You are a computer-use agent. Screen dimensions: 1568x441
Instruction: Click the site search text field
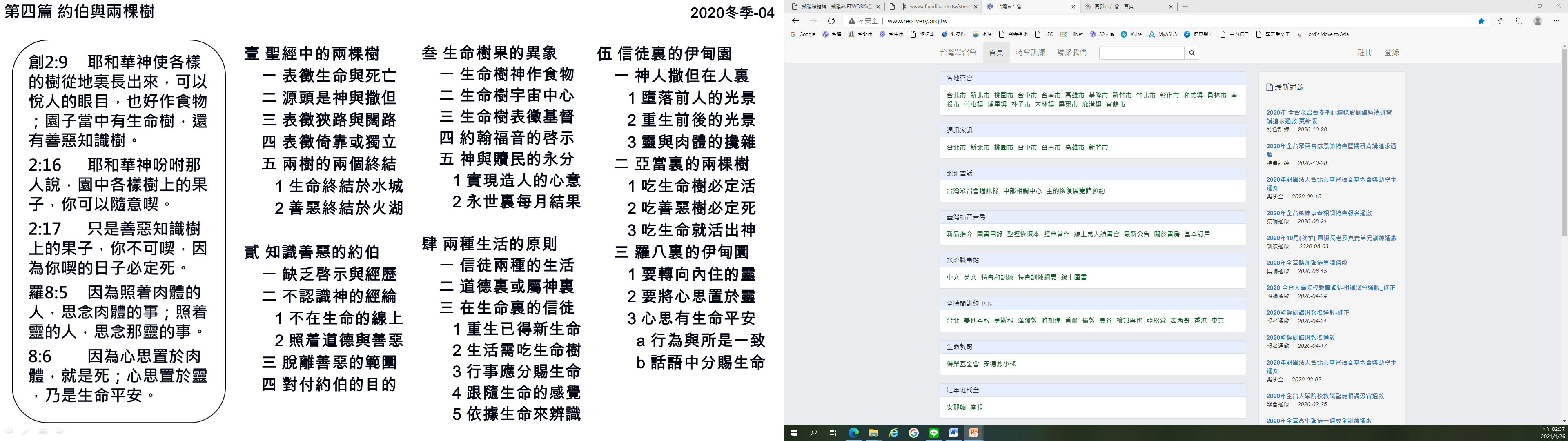tap(1141, 53)
